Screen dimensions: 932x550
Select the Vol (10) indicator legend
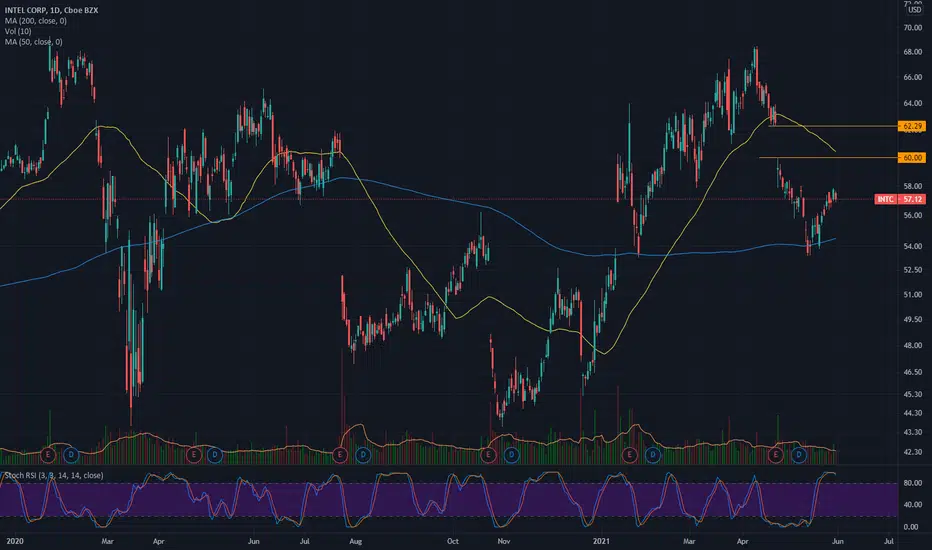click(x=18, y=31)
